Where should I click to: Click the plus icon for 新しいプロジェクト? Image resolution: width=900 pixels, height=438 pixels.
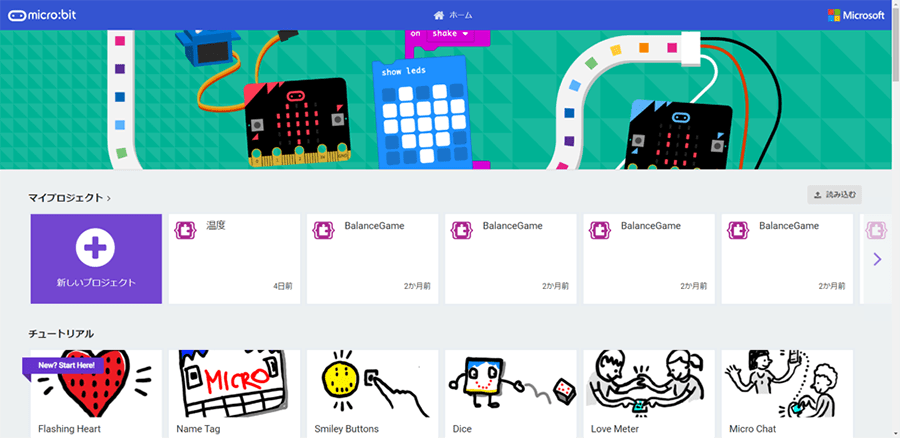95,247
